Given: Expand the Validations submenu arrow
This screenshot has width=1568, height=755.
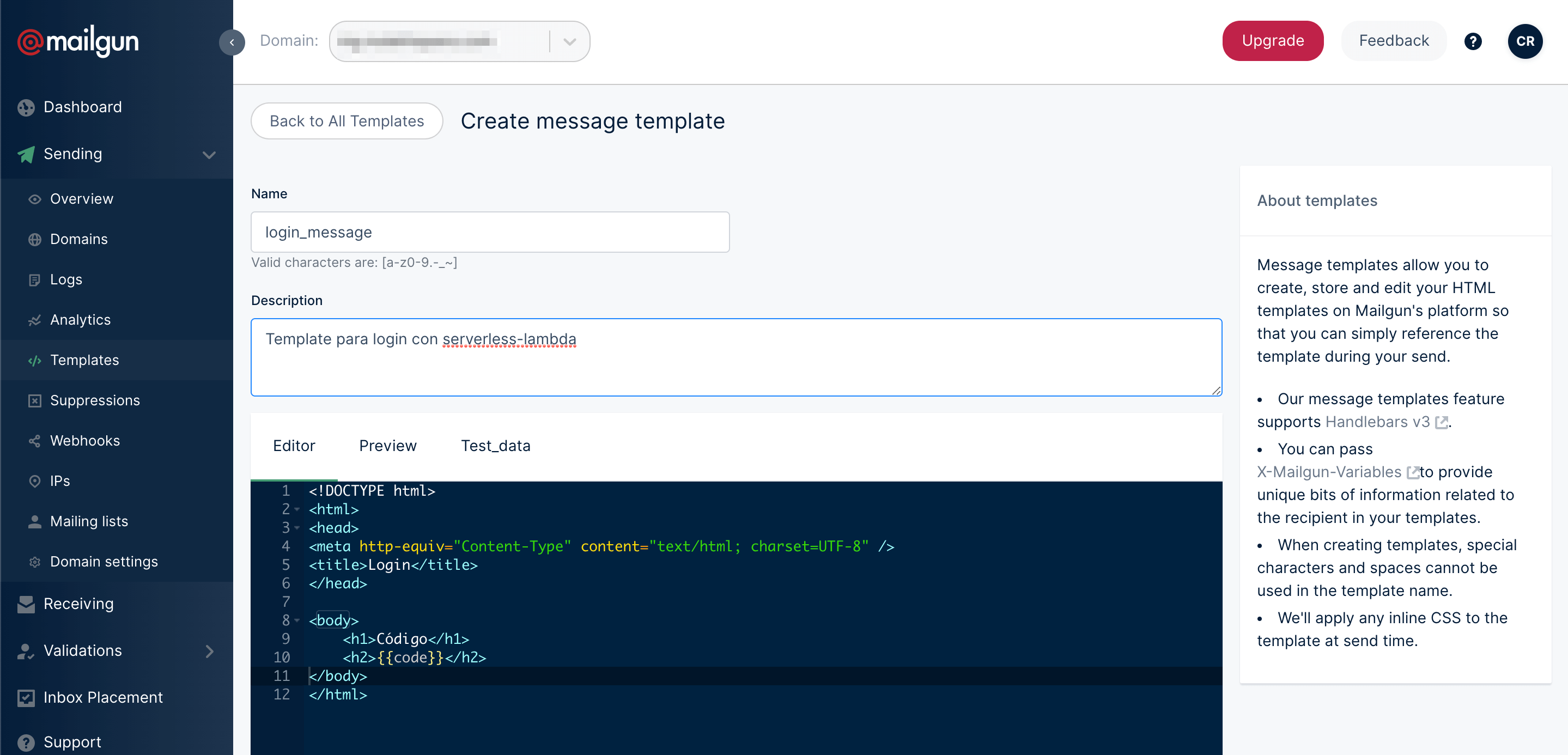Looking at the screenshot, I should [x=209, y=651].
